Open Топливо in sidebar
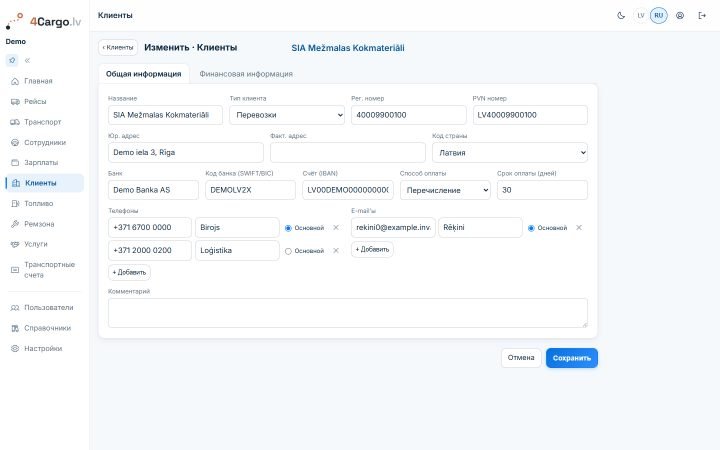This screenshot has height=450, width=720. pyautogui.click(x=45, y=203)
